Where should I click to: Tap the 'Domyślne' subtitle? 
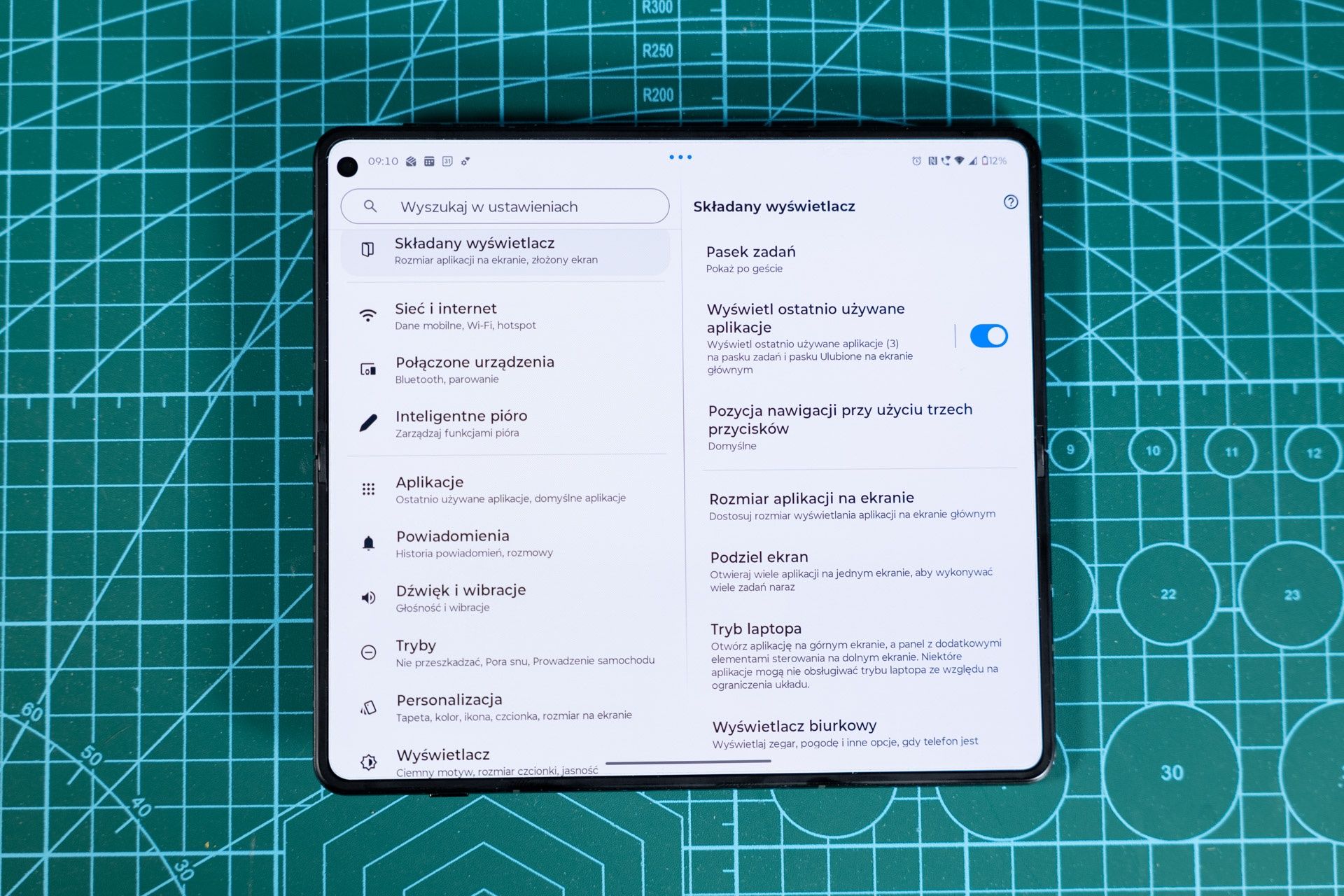(x=732, y=446)
